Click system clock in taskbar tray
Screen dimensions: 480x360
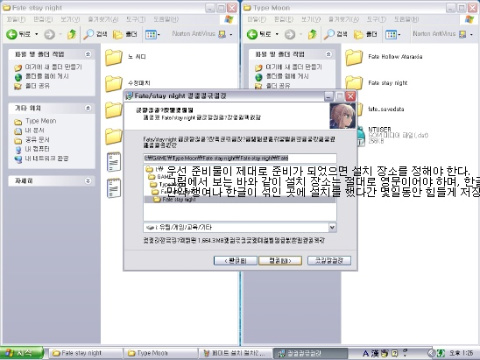tap(461, 353)
